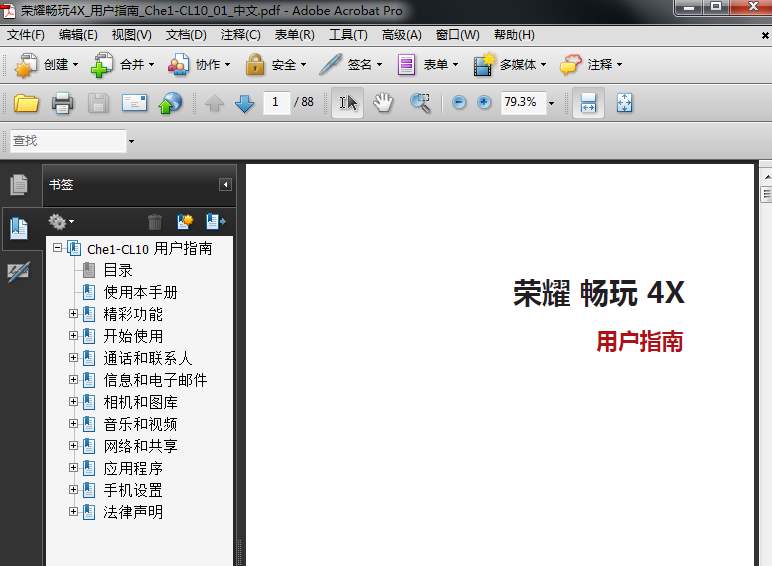Go to previous page with up arrow

[214, 103]
